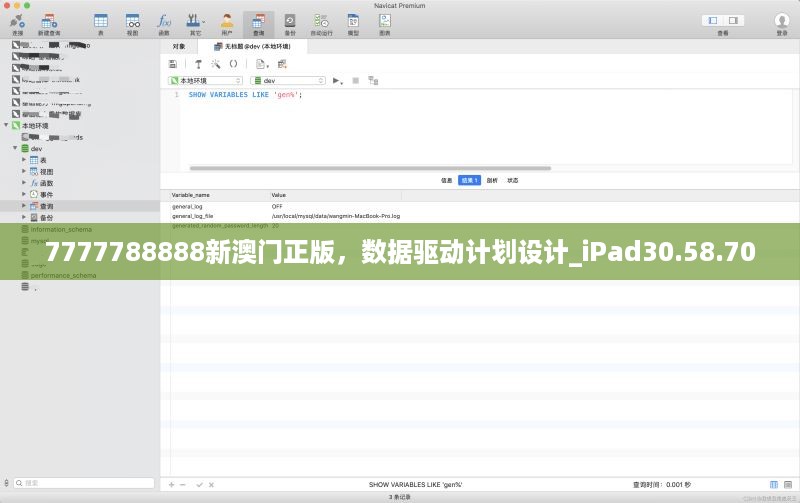Click the export result icon in query toolbar

tap(282, 64)
